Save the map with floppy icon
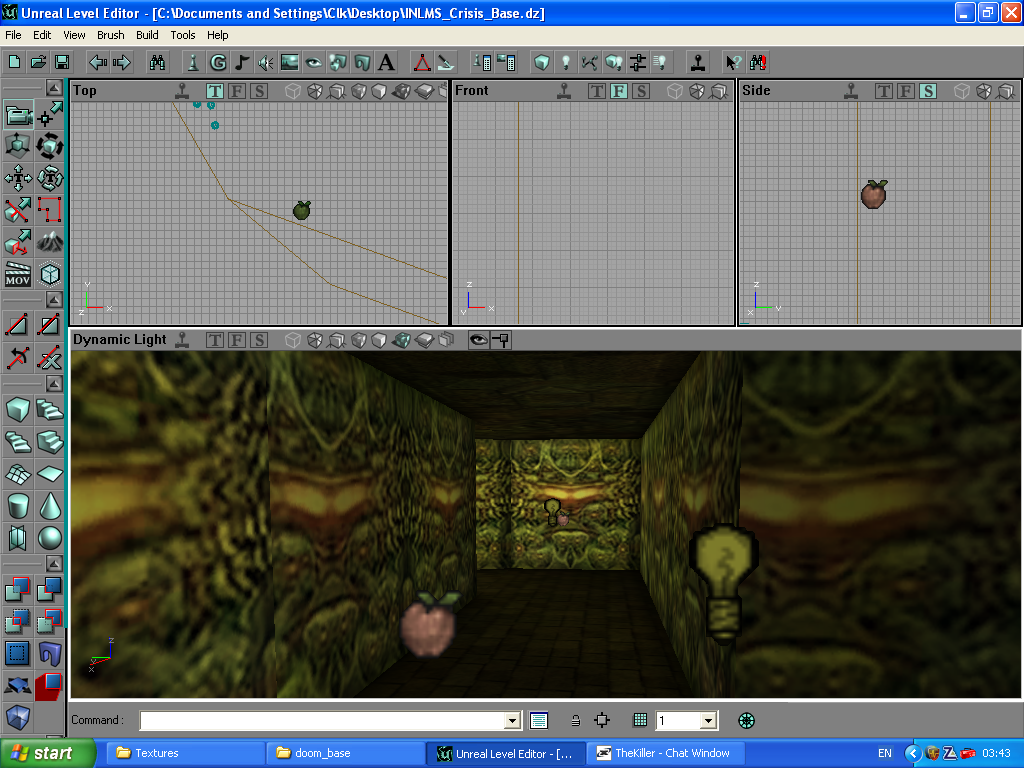 pyautogui.click(x=62, y=62)
